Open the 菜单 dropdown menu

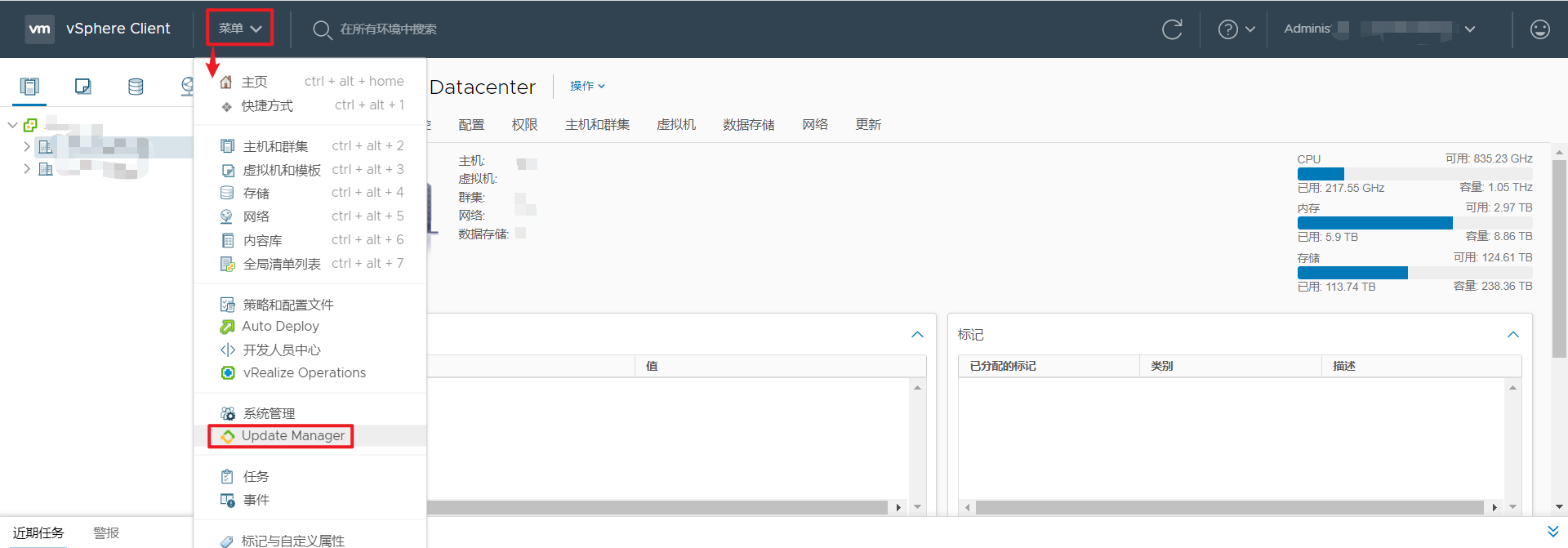point(239,29)
